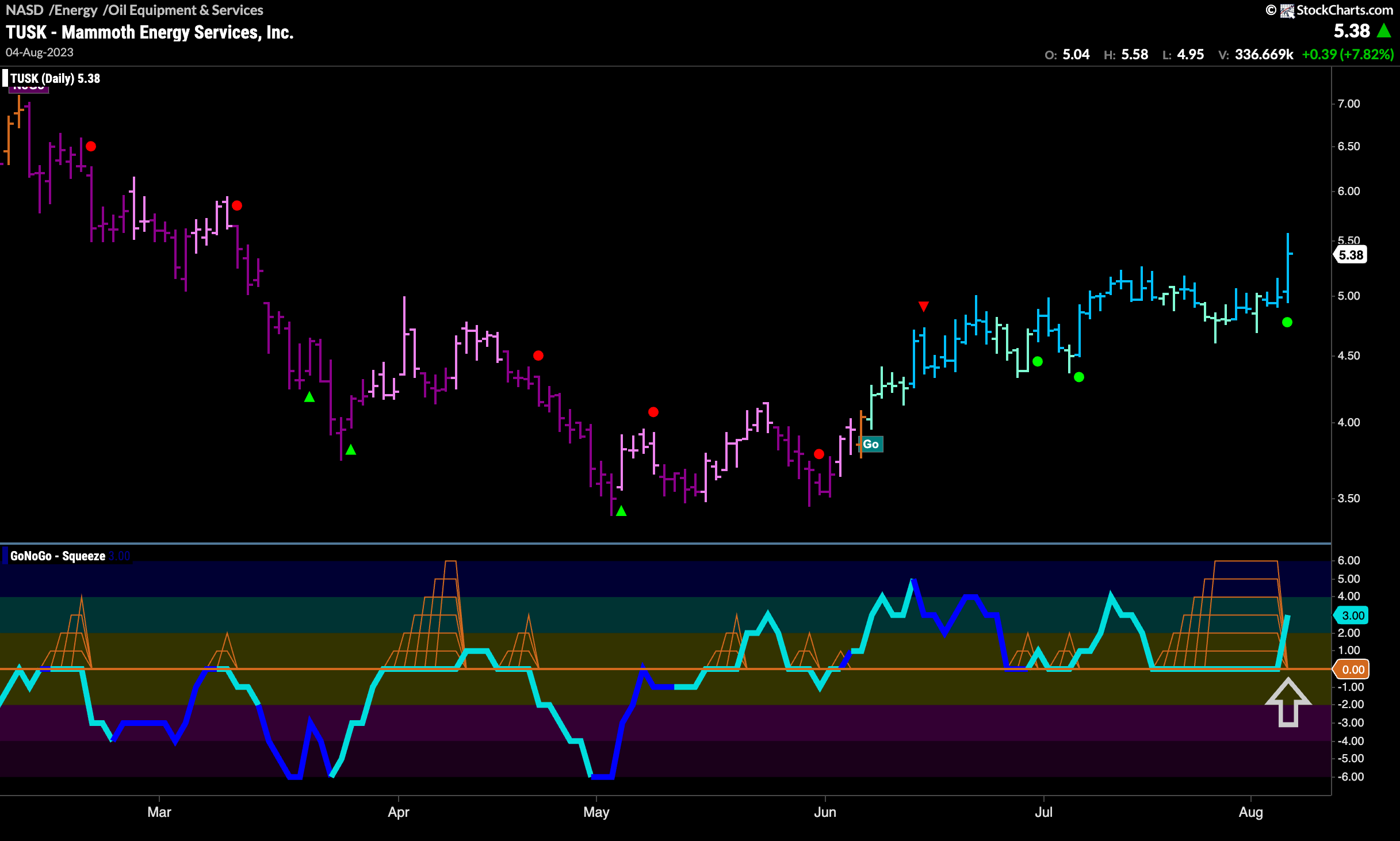Click the 3.50 price axis label
This screenshot has height=841, width=1400.
point(1349,499)
